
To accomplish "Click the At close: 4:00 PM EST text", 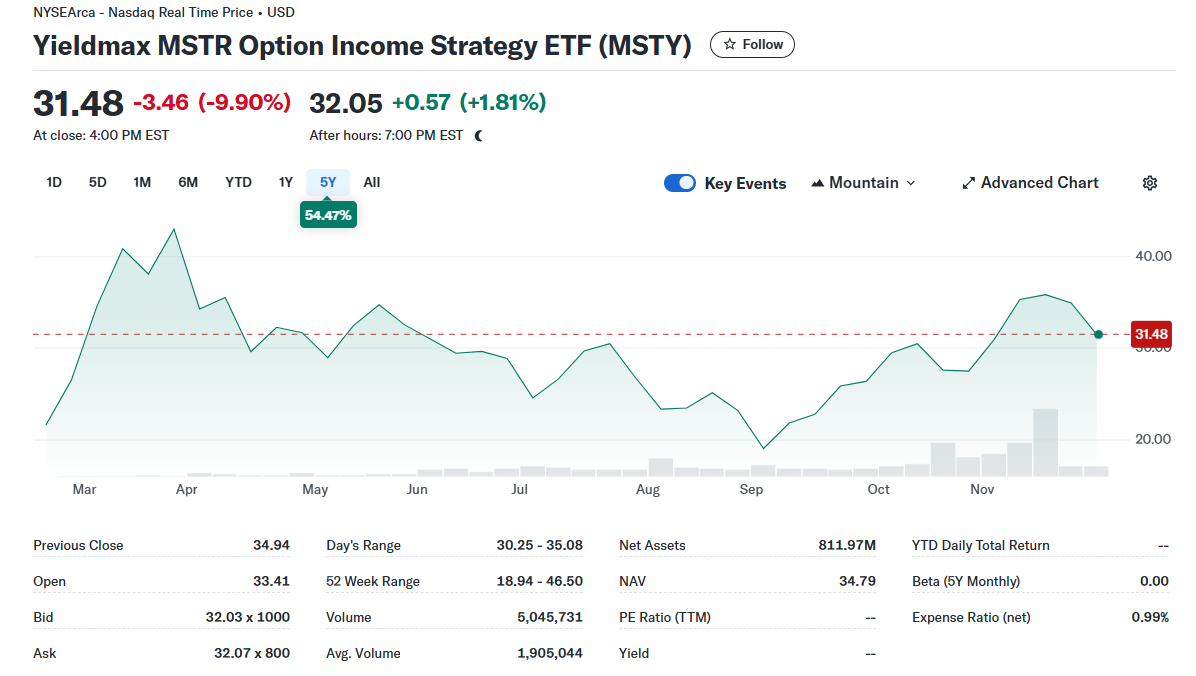I will click(101, 136).
